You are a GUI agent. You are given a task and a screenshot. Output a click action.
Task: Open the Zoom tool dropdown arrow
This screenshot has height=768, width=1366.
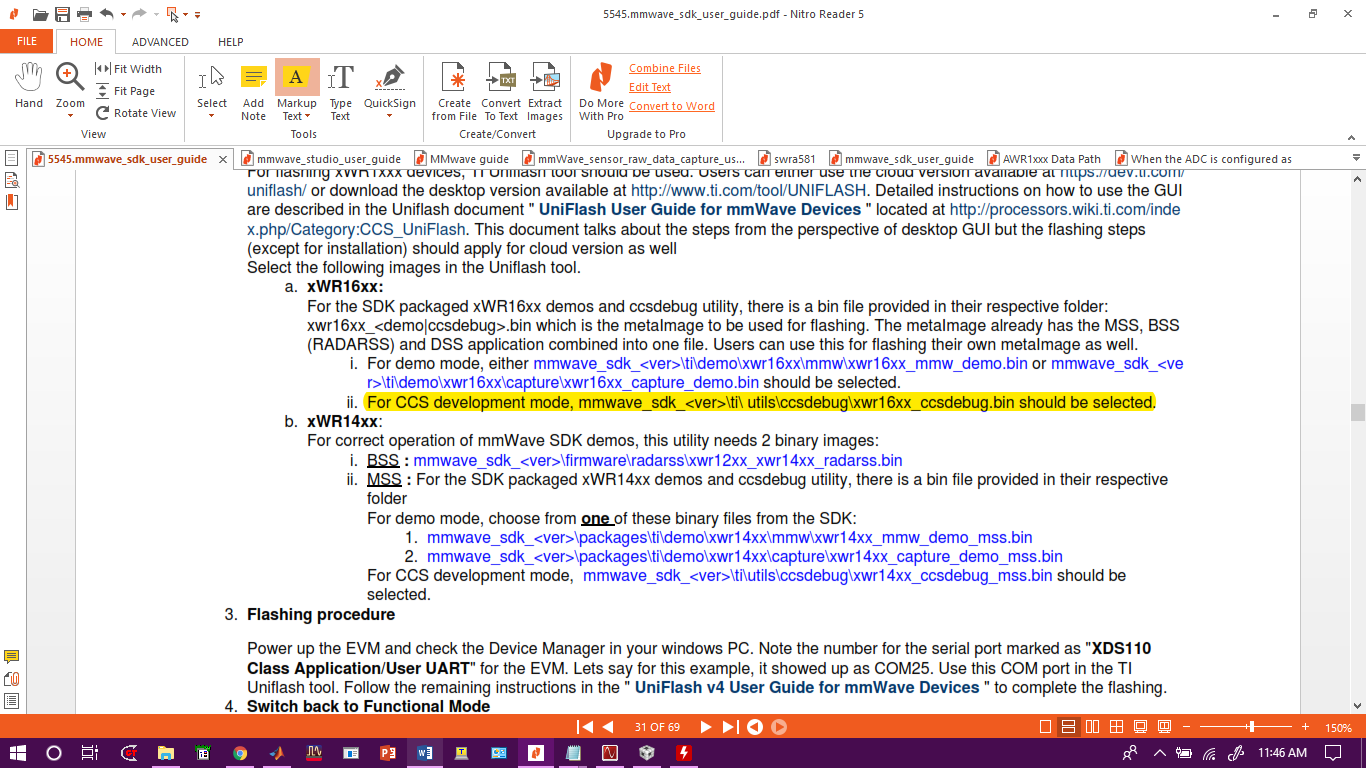70,115
